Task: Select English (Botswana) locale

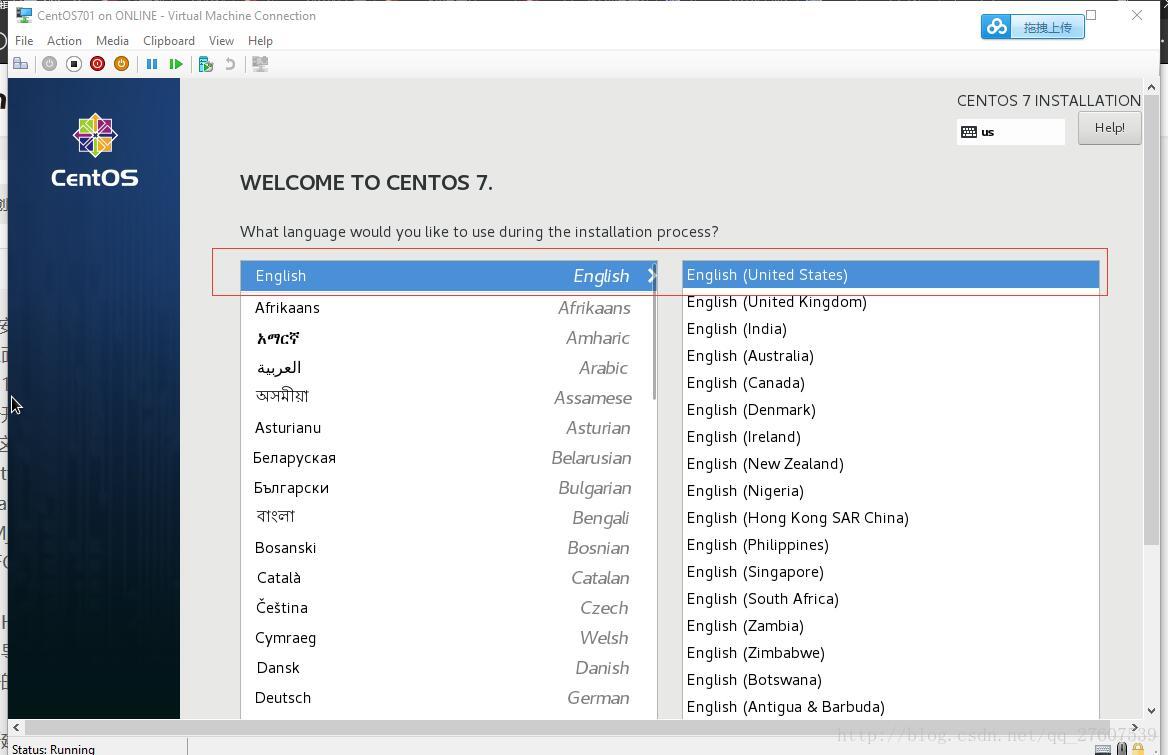Action: [890, 680]
